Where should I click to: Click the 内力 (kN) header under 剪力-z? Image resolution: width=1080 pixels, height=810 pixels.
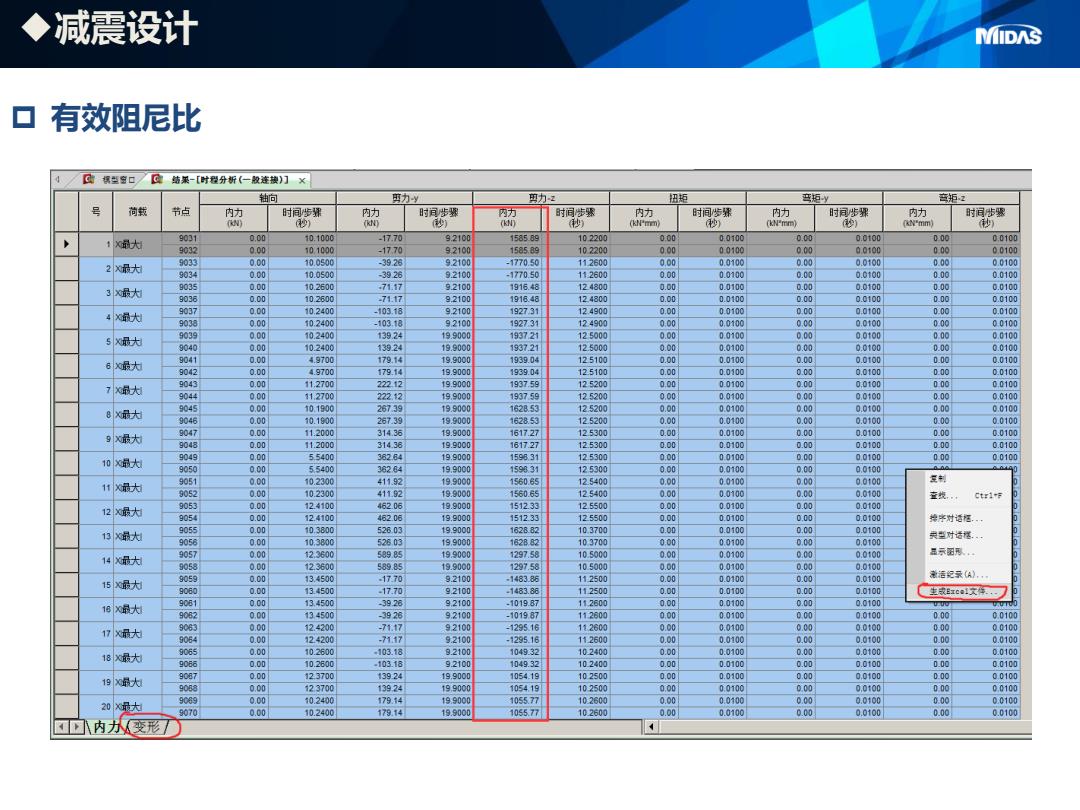click(x=508, y=218)
